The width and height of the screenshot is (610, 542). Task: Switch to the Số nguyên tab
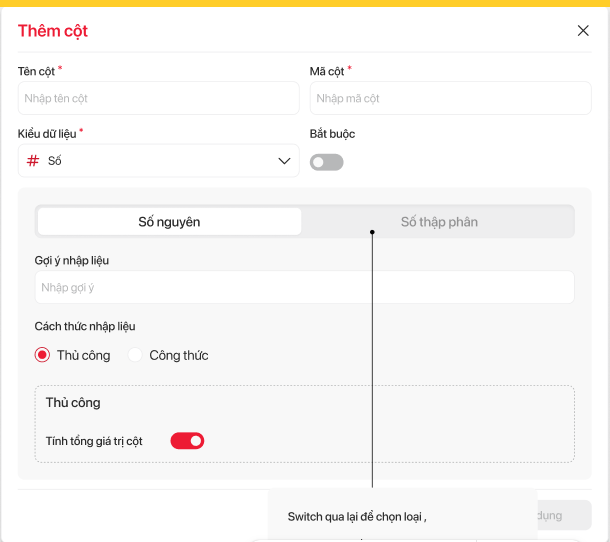coord(169,222)
